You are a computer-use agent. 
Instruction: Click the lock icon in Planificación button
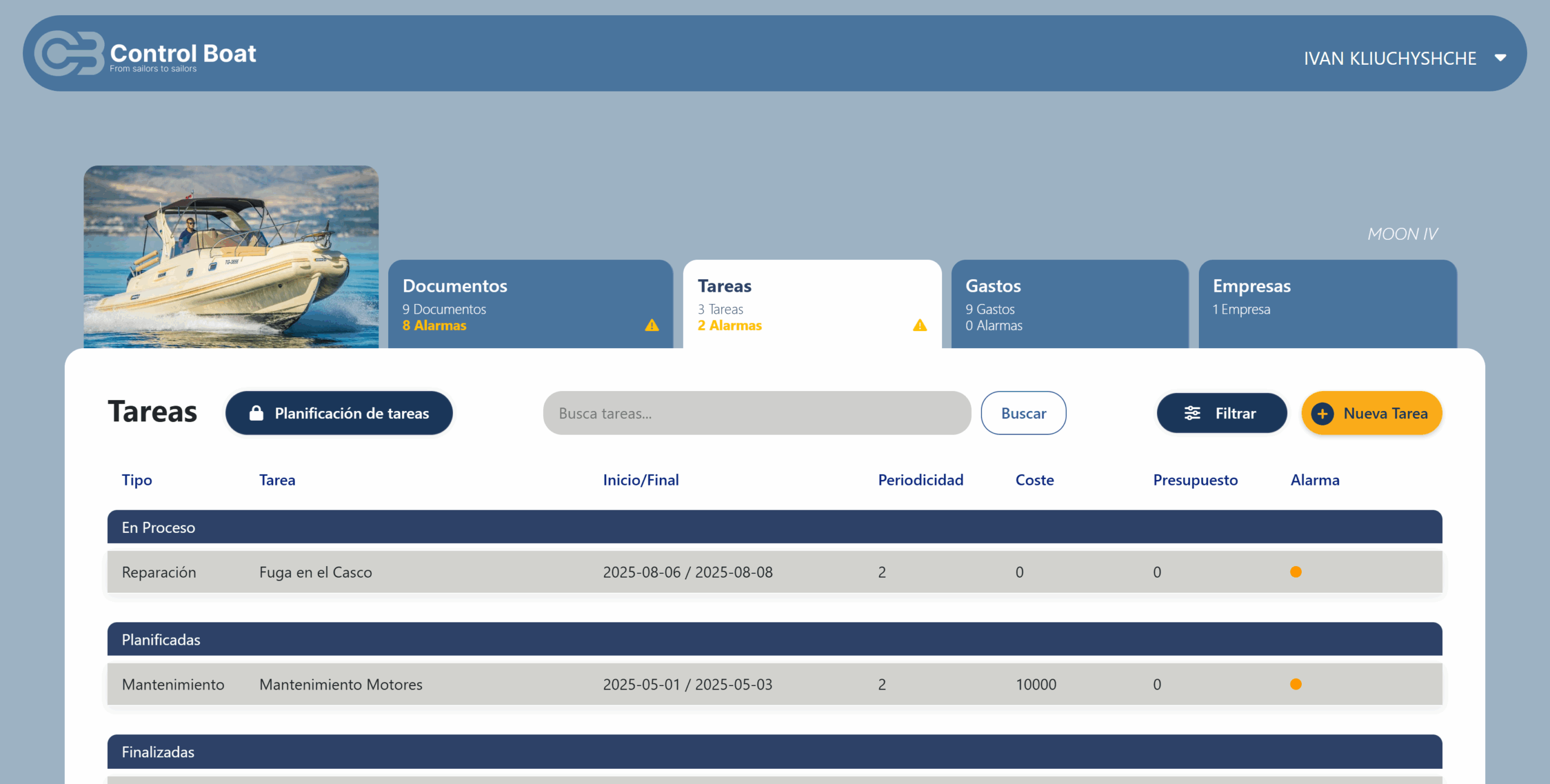click(x=256, y=413)
